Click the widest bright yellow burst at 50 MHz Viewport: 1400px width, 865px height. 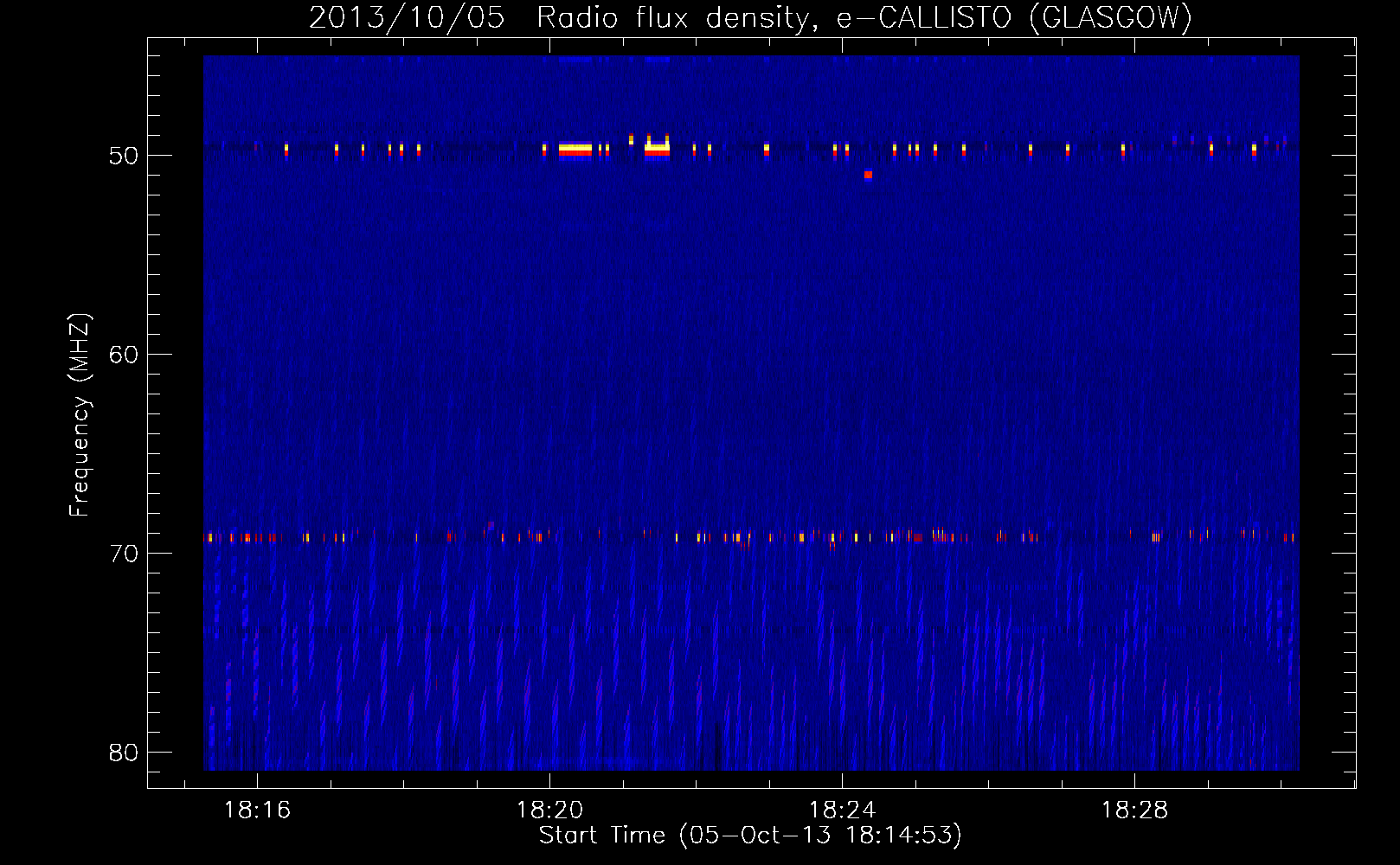click(575, 150)
